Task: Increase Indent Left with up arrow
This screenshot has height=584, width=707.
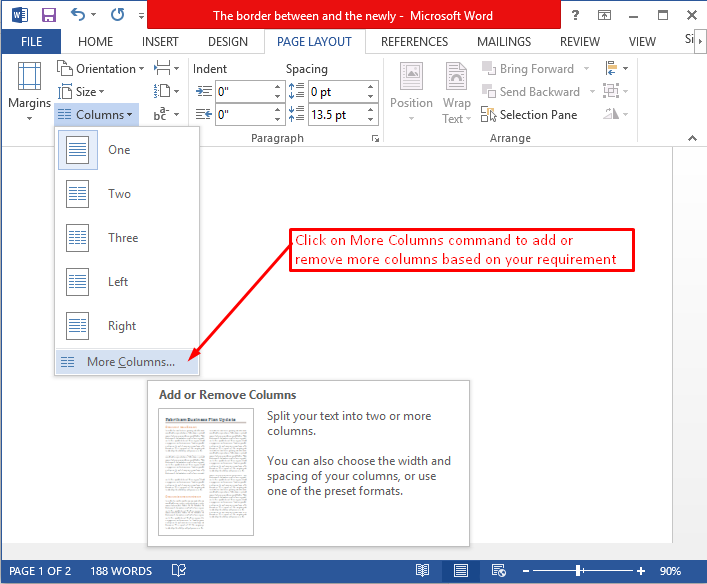Action: click(x=278, y=87)
